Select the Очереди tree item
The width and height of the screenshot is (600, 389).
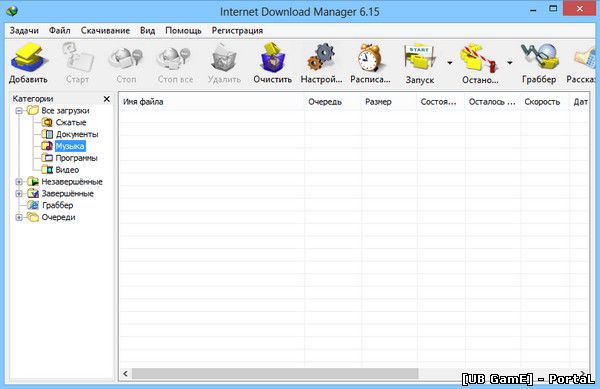click(x=59, y=217)
